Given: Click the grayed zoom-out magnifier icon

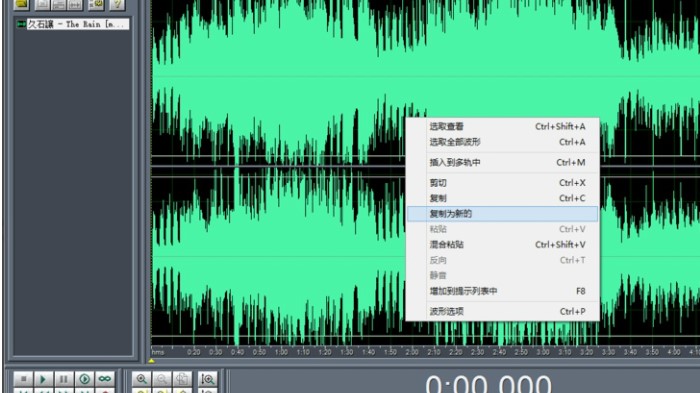Looking at the screenshot, I should tap(162, 379).
